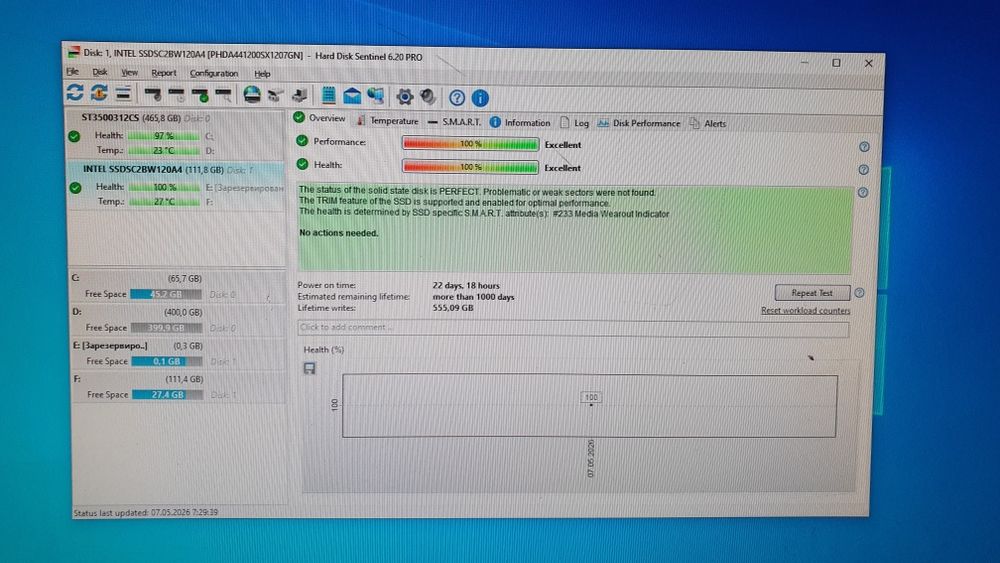This screenshot has height=563, width=1000.
Task: Click the globe with monitor toolbar icon
Action: [376, 96]
